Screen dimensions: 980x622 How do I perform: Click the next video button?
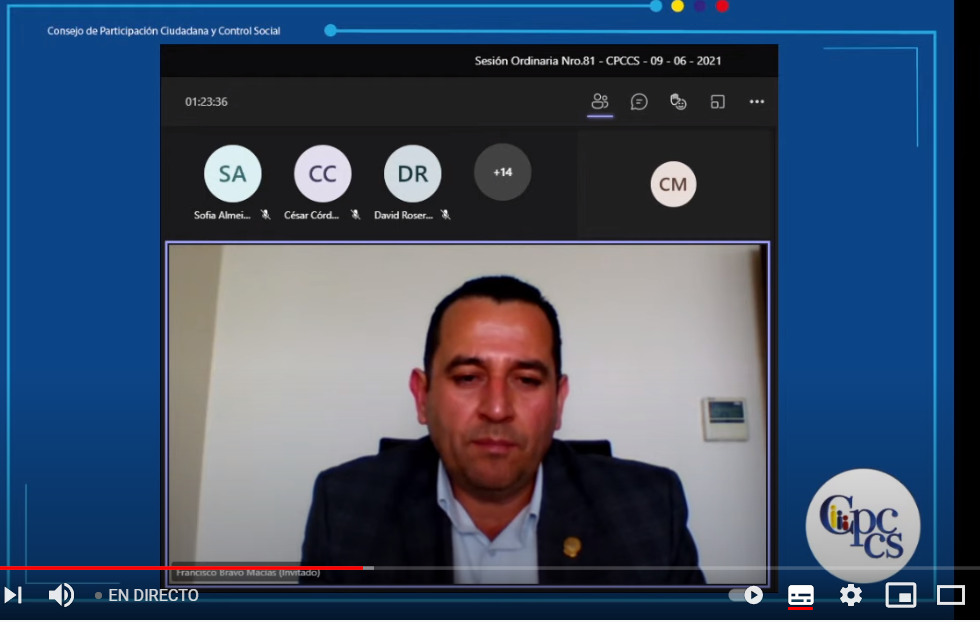pyautogui.click(x=13, y=595)
